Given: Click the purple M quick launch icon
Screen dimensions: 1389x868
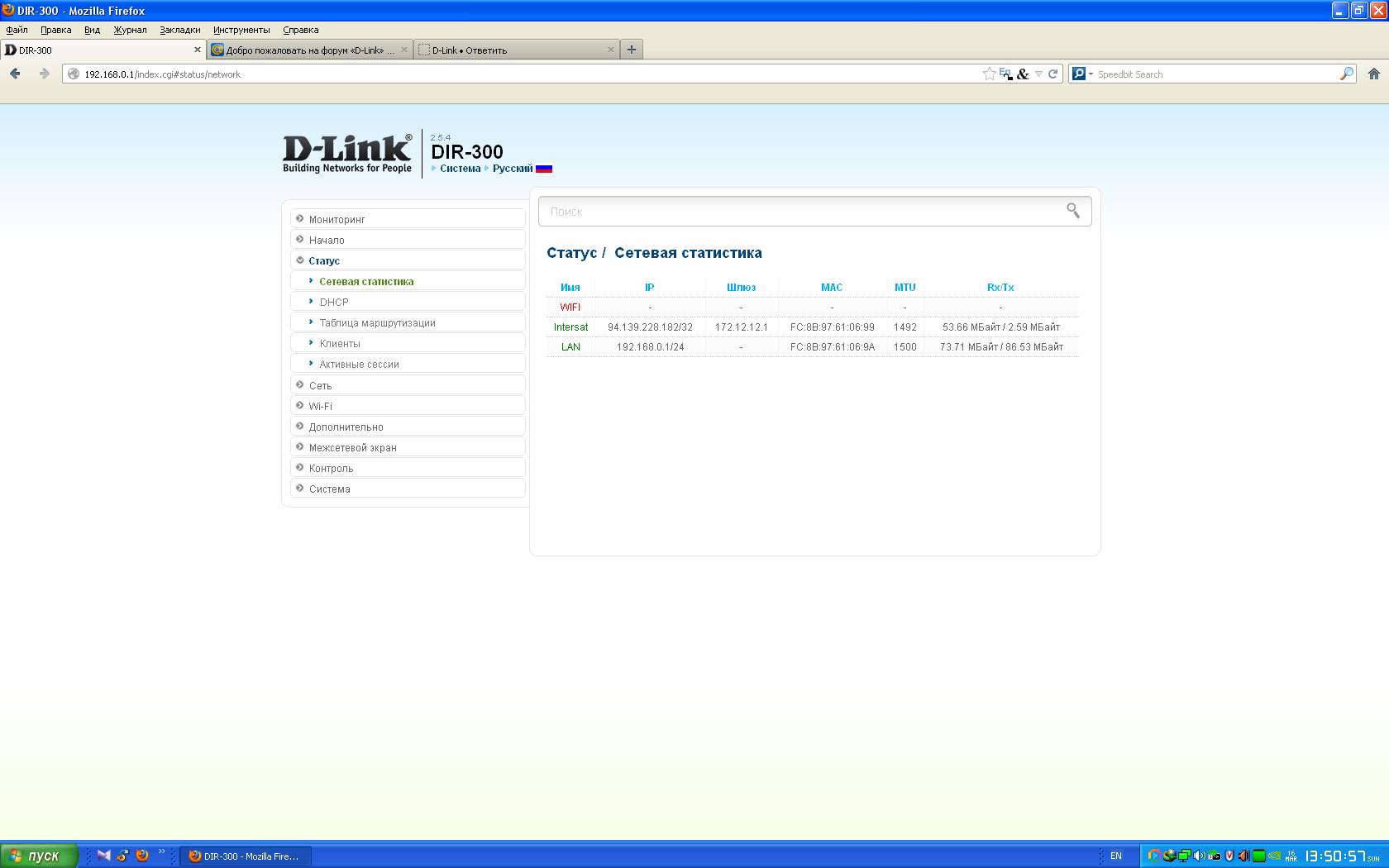Looking at the screenshot, I should click(x=103, y=856).
